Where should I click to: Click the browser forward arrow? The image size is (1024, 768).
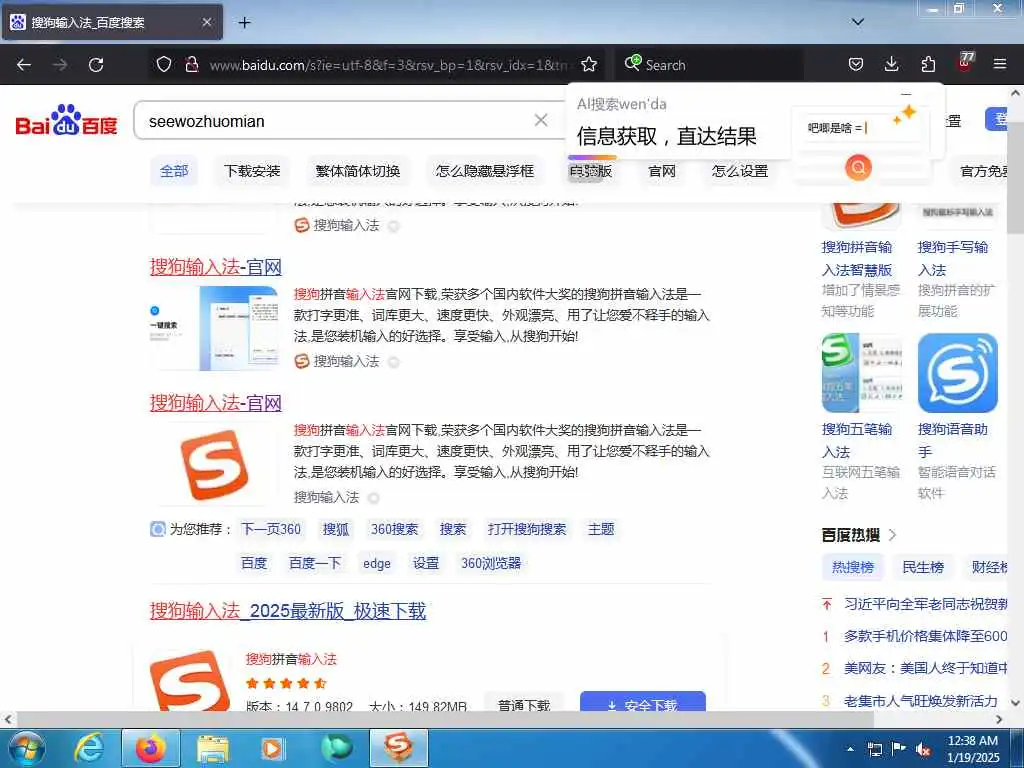click(60, 65)
